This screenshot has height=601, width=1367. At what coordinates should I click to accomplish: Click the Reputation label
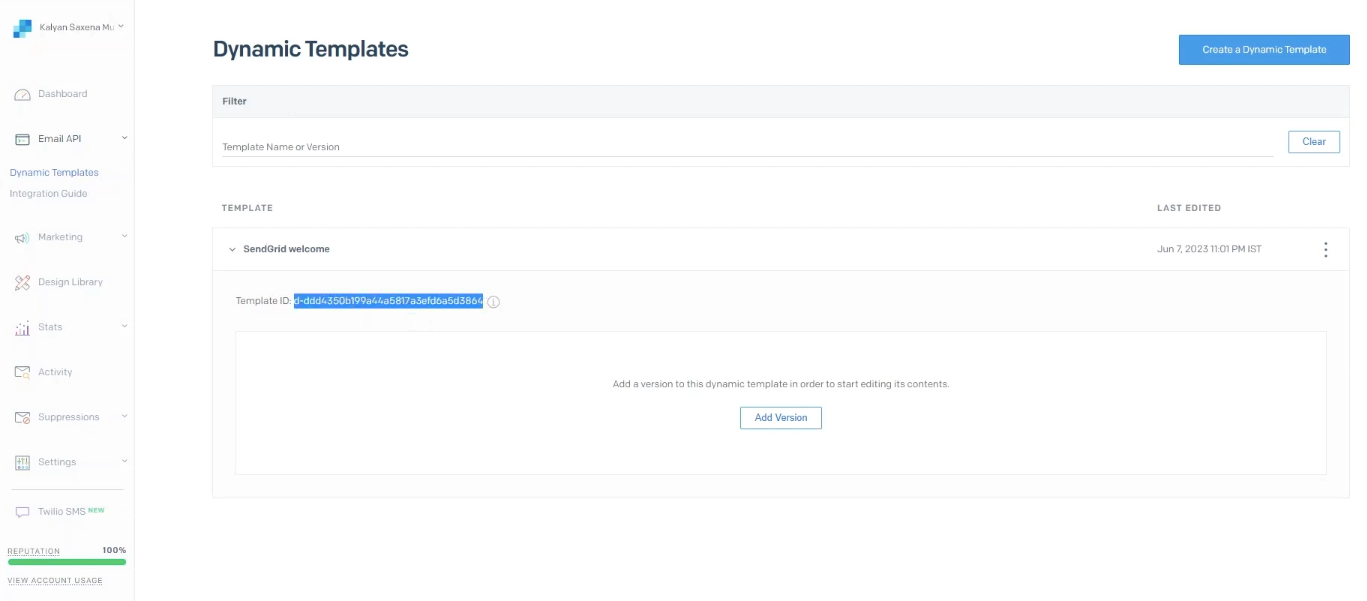(x=34, y=551)
